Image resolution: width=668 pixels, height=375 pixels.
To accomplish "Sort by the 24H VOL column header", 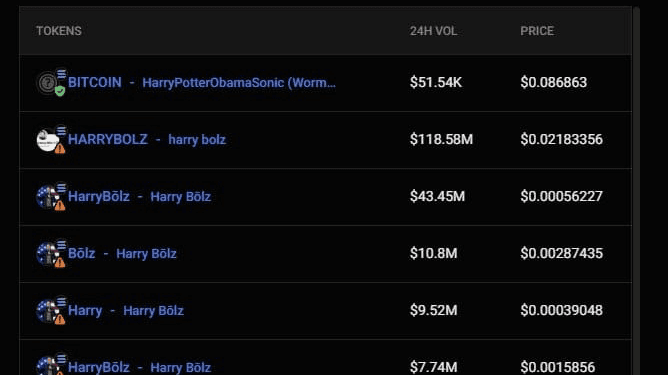I will pyautogui.click(x=433, y=31).
